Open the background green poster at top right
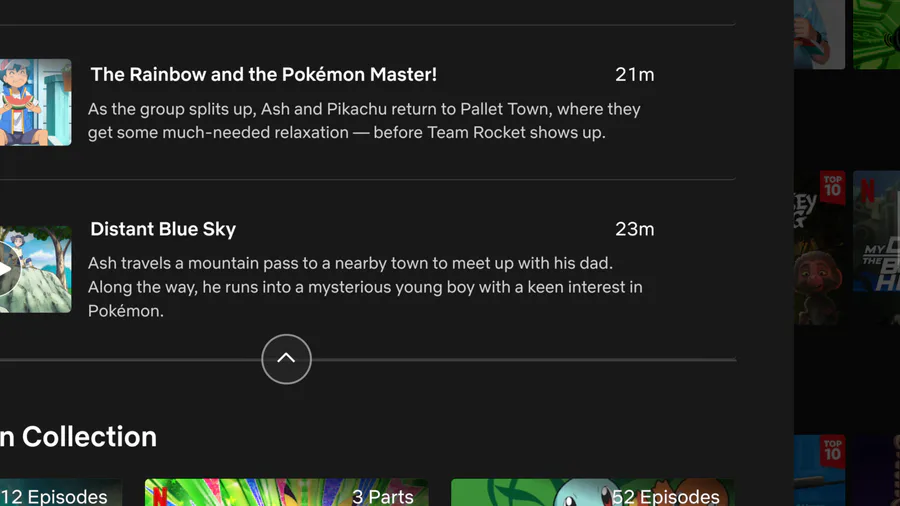Viewport: 900px width, 506px height. 876,34
